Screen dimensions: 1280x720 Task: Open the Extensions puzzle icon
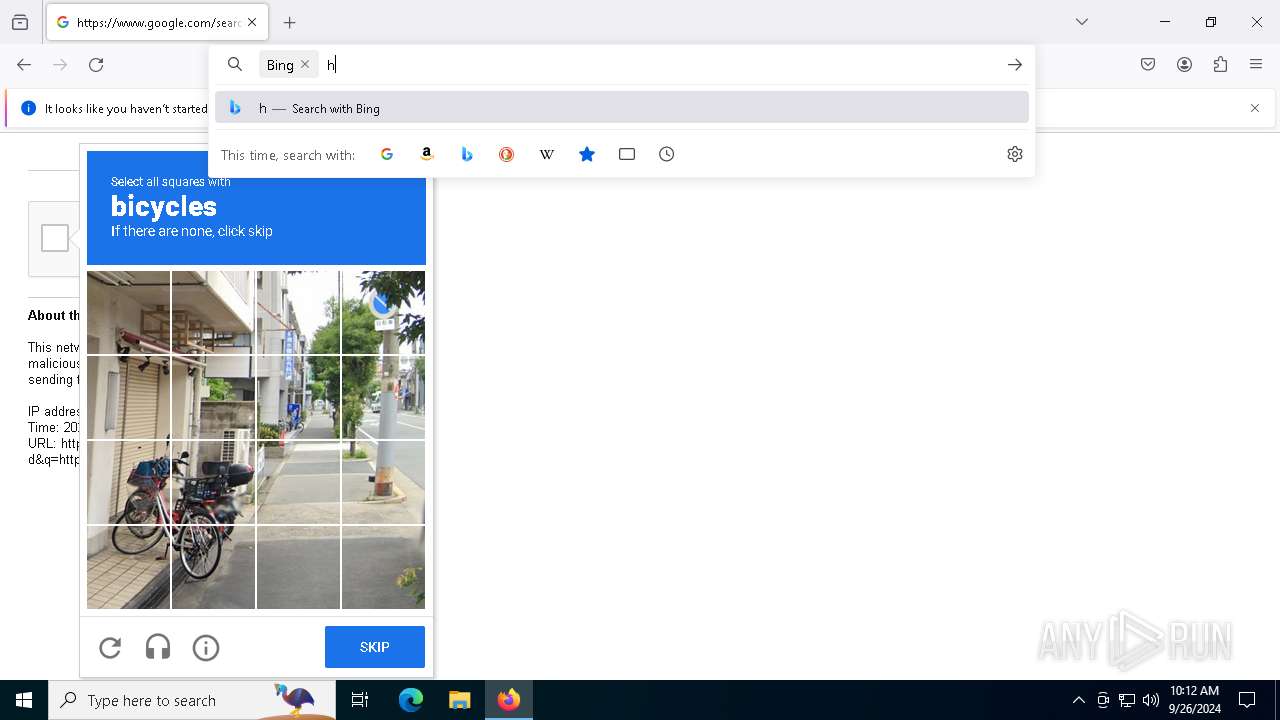(1220, 65)
